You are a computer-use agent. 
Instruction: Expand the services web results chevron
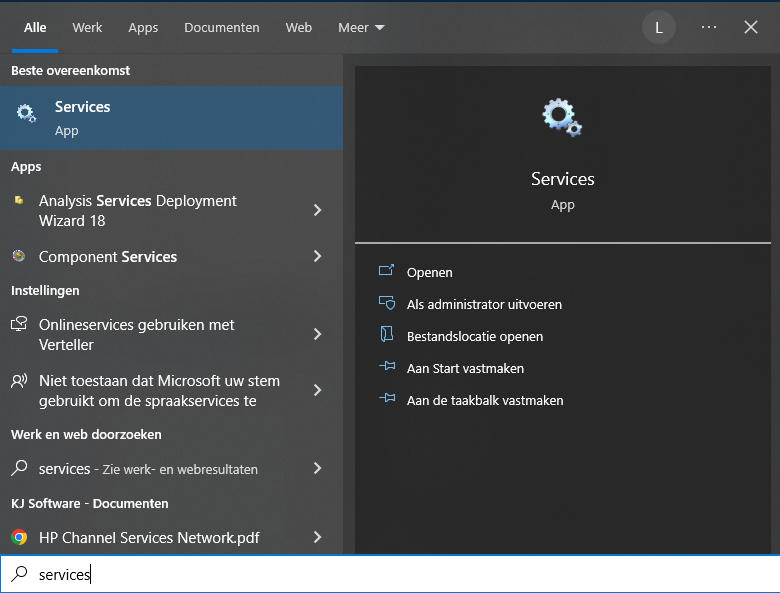click(x=317, y=468)
